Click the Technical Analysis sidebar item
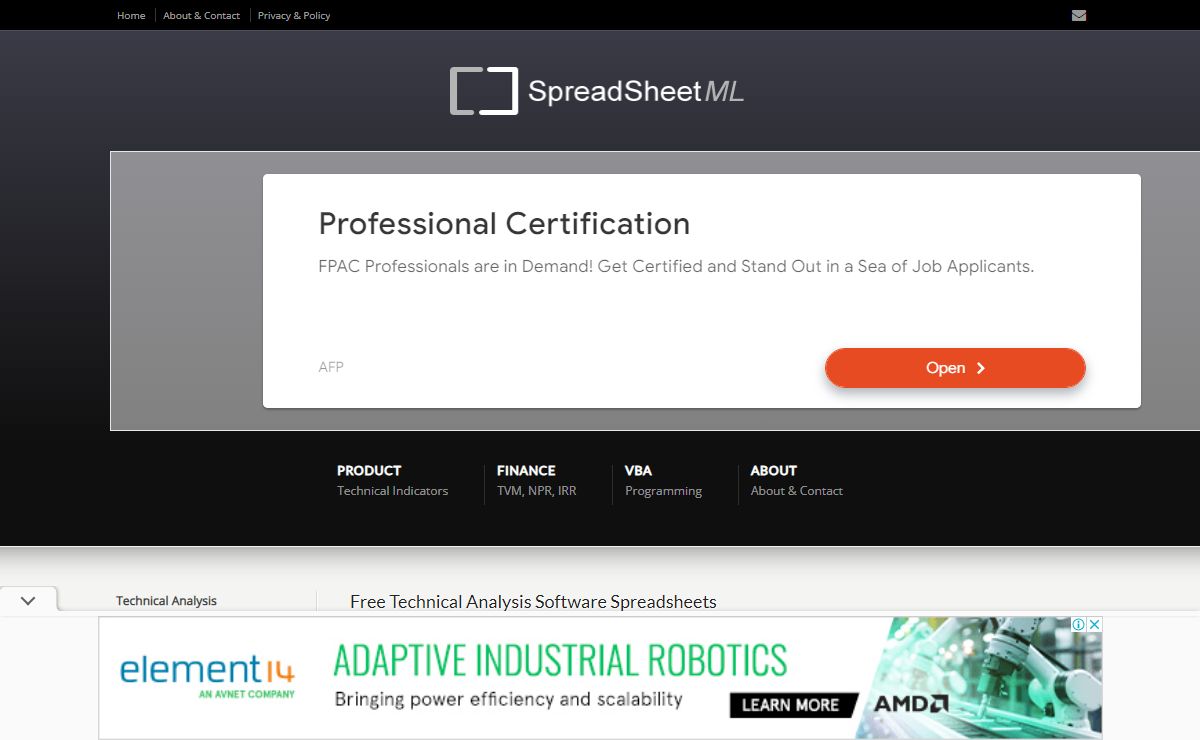This screenshot has width=1200, height=740. pos(166,601)
